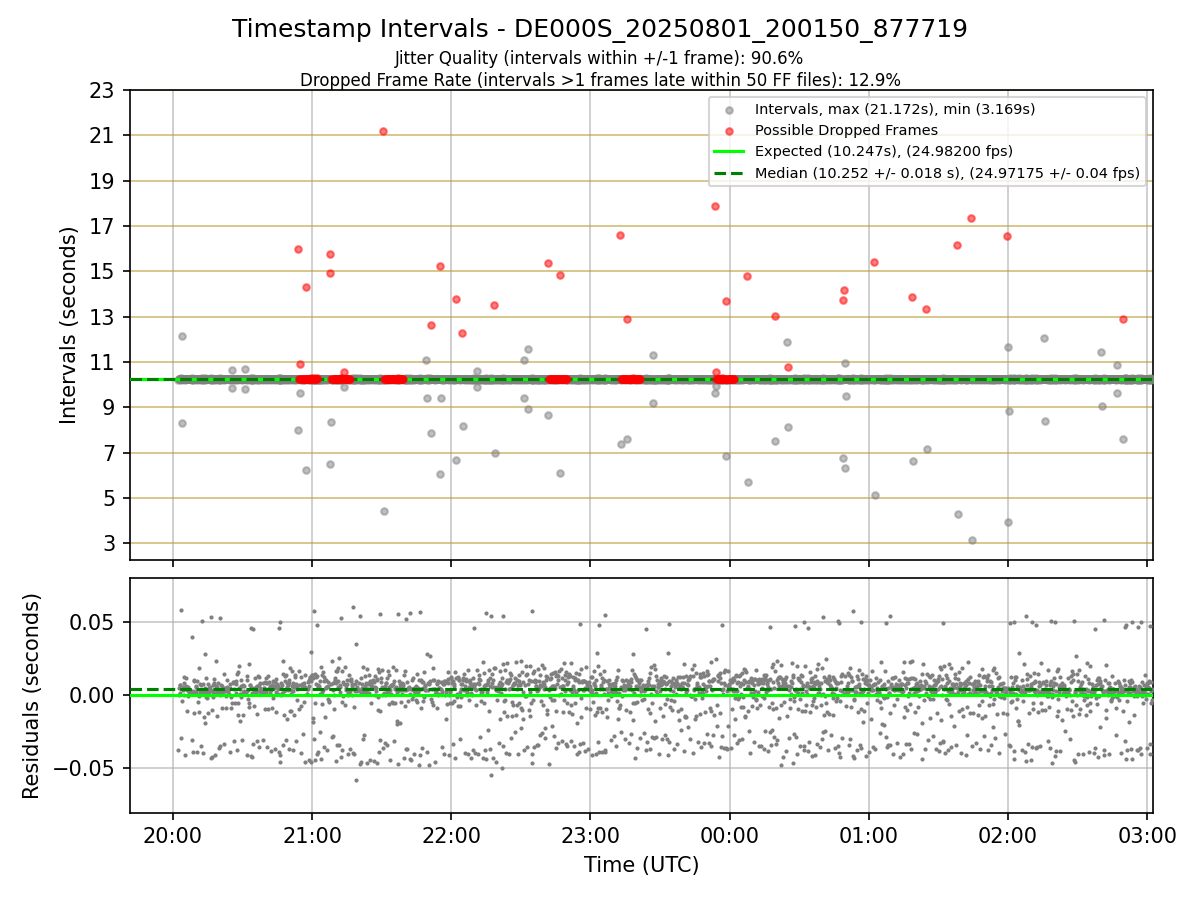Image resolution: width=1200 pixels, height=900 pixels.
Task: Click the solid green Expected line legend sample
Action: click(x=729, y=152)
